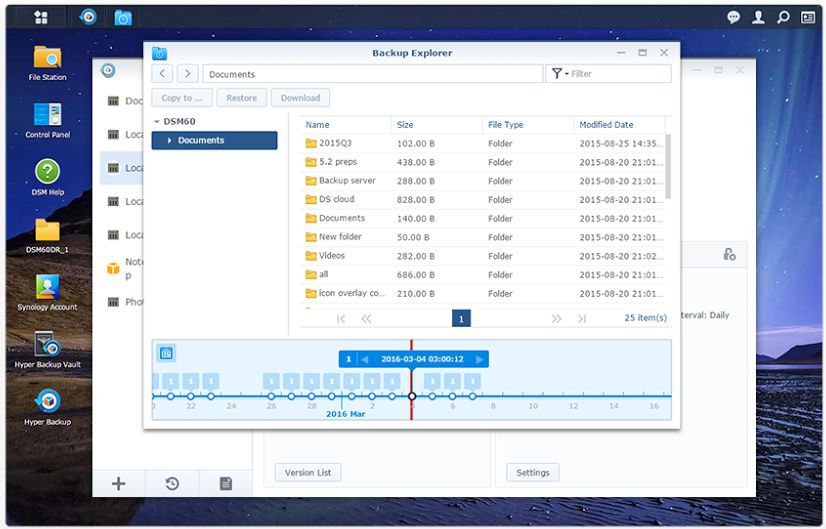Select the timeline version marker at 6
826x529 pixels.
coord(453,396)
